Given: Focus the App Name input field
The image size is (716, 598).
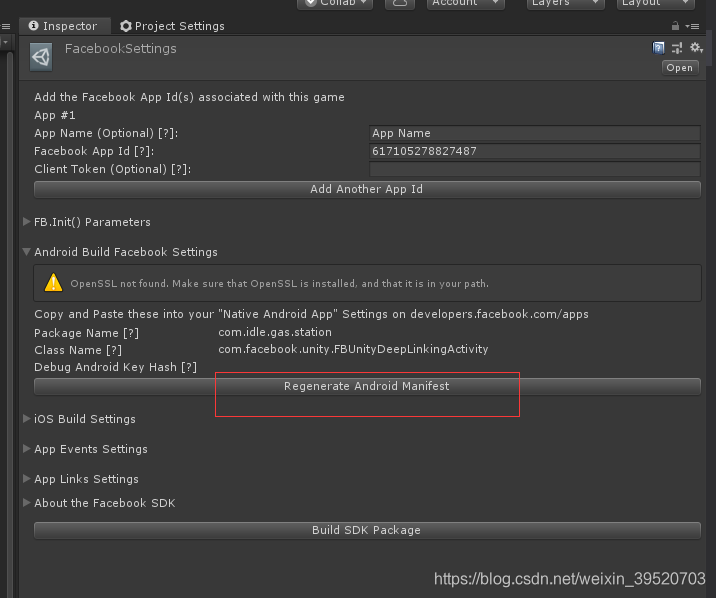Looking at the screenshot, I should pos(535,133).
